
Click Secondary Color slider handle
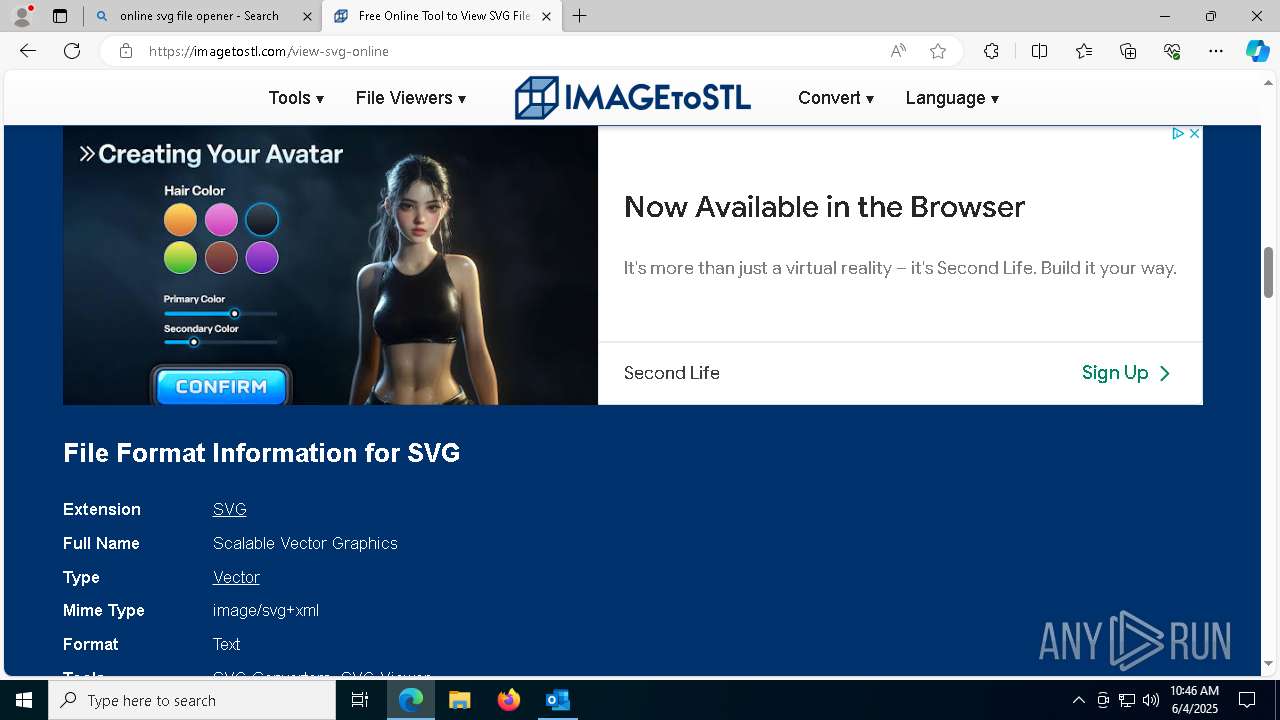(194, 342)
